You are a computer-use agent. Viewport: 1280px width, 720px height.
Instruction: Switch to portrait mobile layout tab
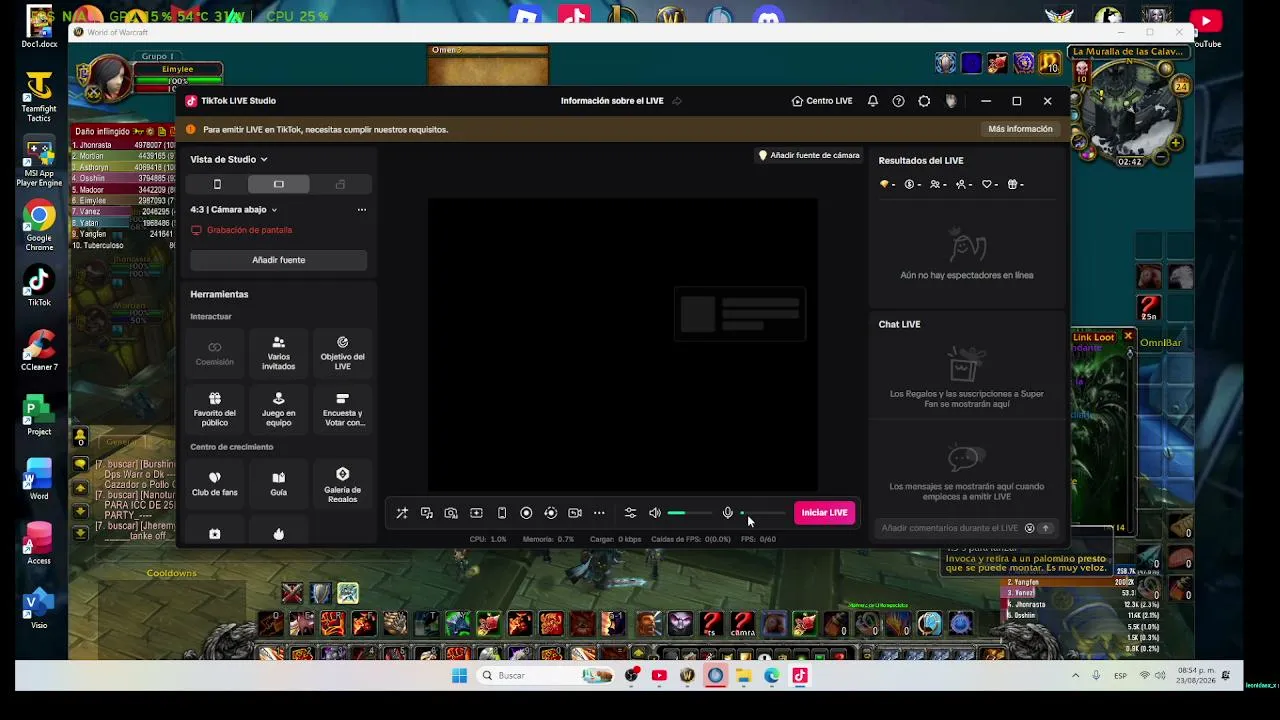(x=217, y=184)
